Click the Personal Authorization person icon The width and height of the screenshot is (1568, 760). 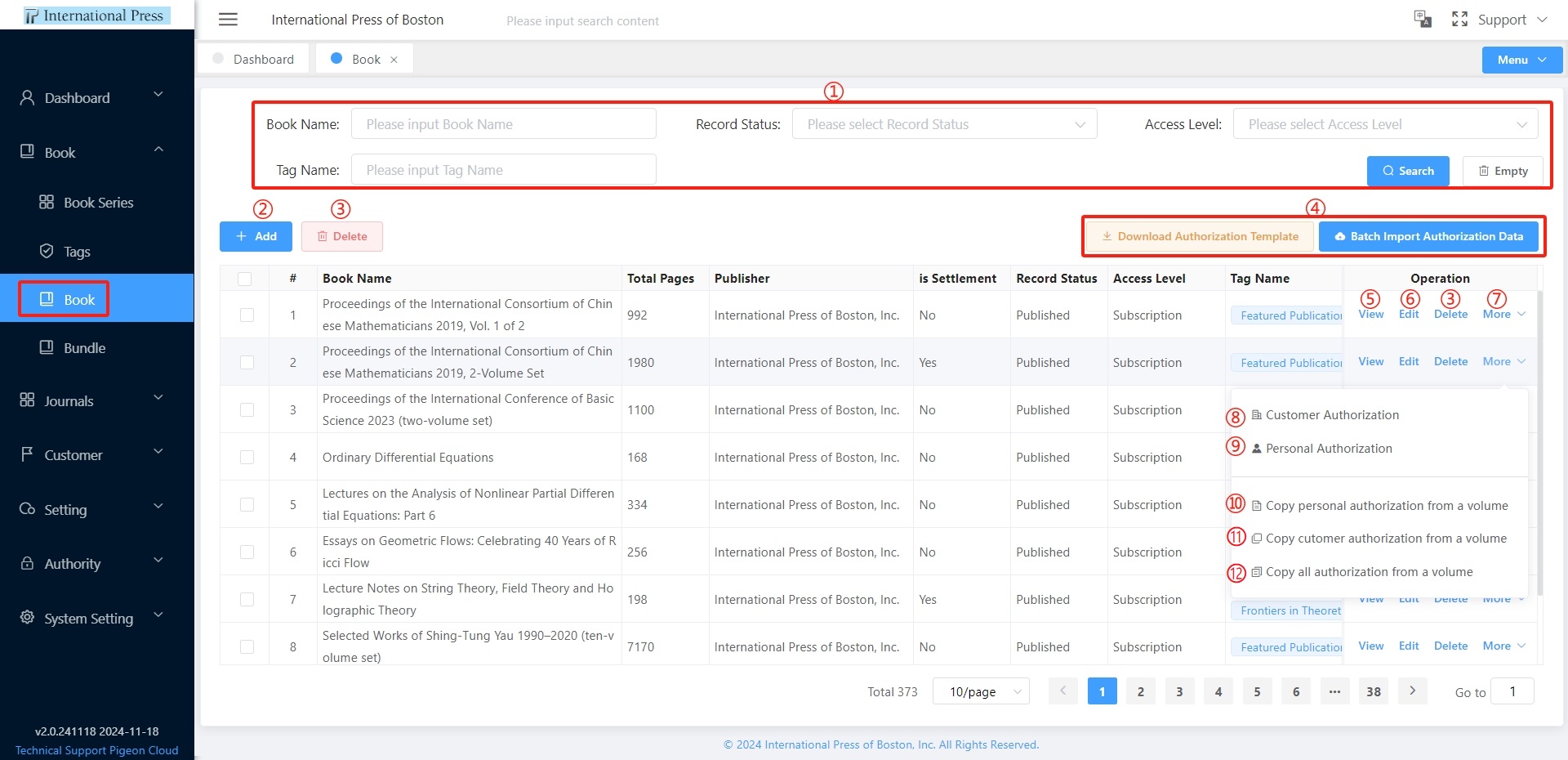click(x=1257, y=449)
